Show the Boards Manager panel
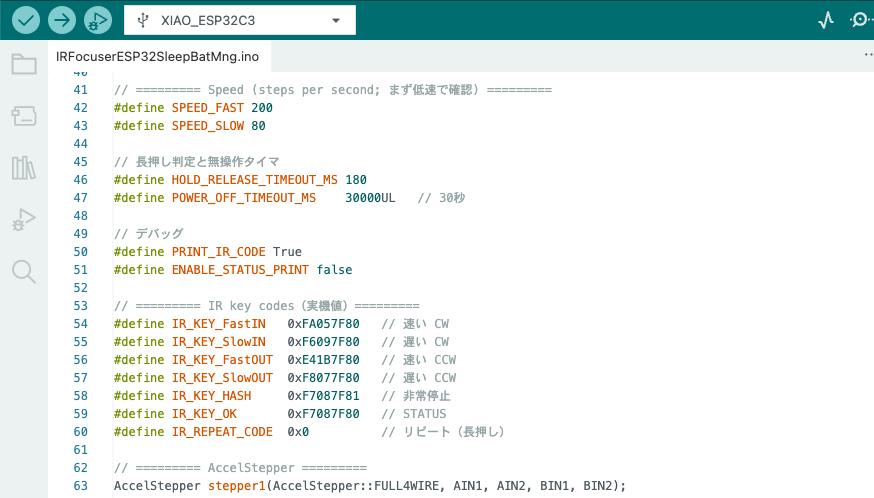The height and width of the screenshot is (498, 874). [x=24, y=117]
